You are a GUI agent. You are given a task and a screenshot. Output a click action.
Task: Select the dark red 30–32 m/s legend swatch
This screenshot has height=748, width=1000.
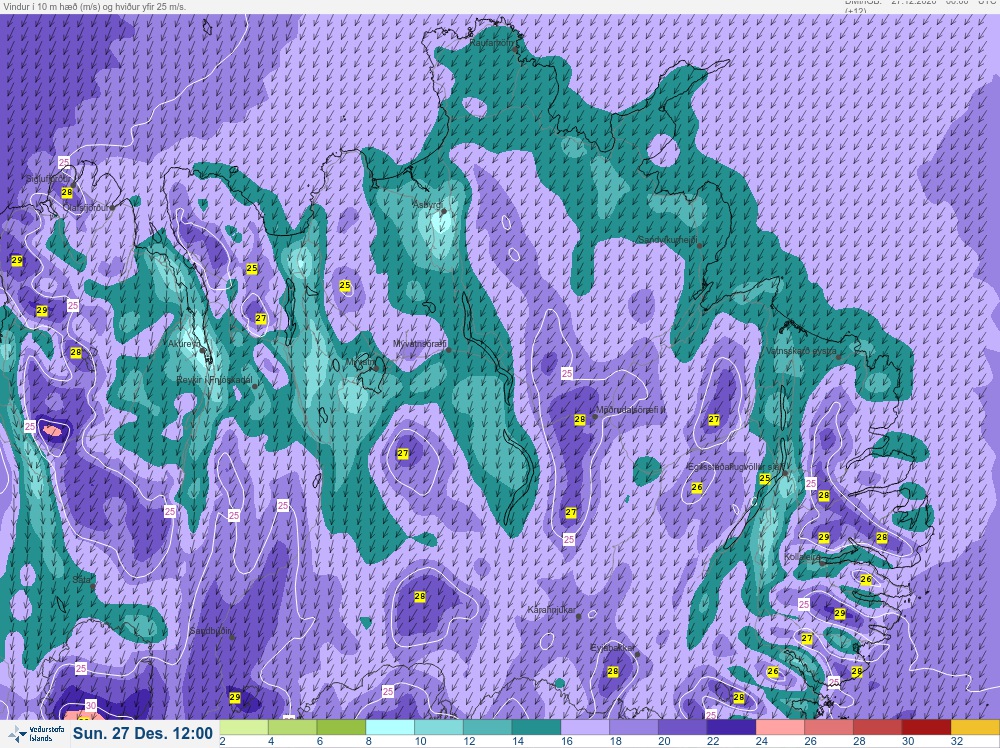click(x=927, y=728)
